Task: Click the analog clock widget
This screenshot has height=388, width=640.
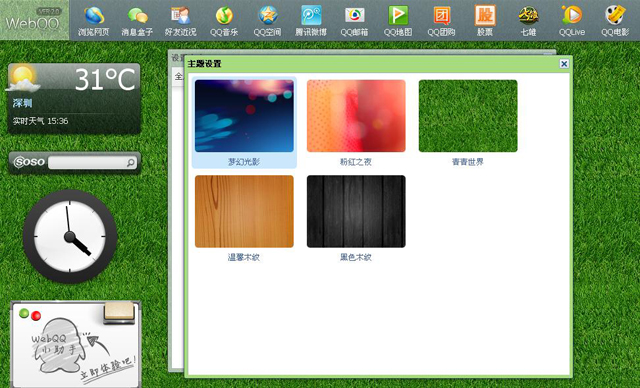Action: click(x=70, y=237)
